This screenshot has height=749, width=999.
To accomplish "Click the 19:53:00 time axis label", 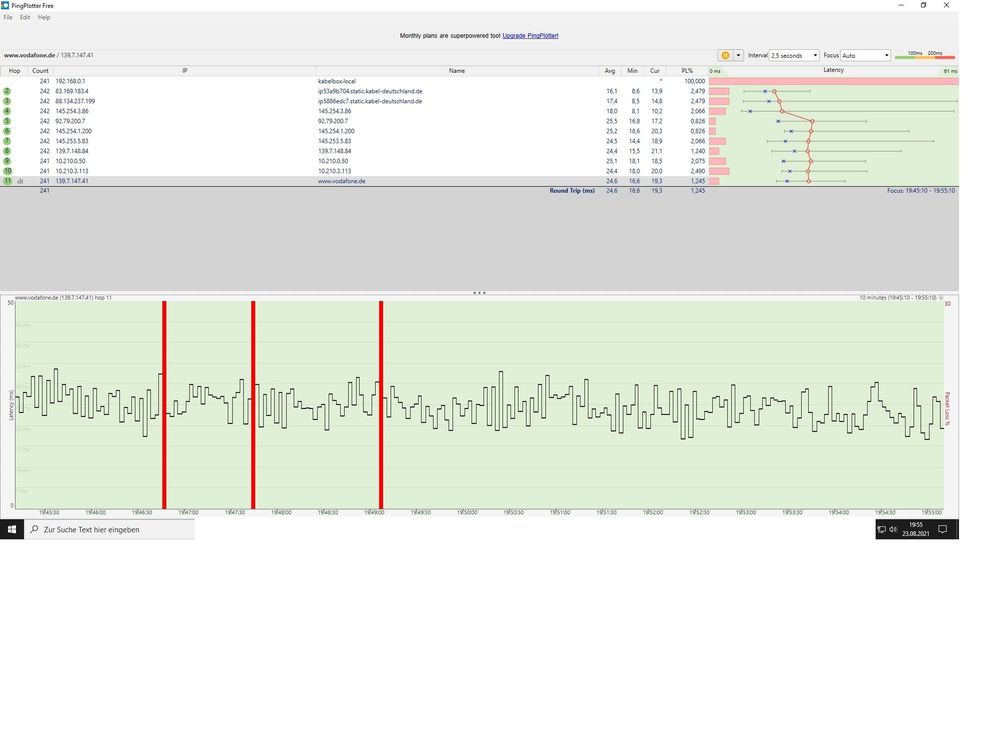I will 745,512.
